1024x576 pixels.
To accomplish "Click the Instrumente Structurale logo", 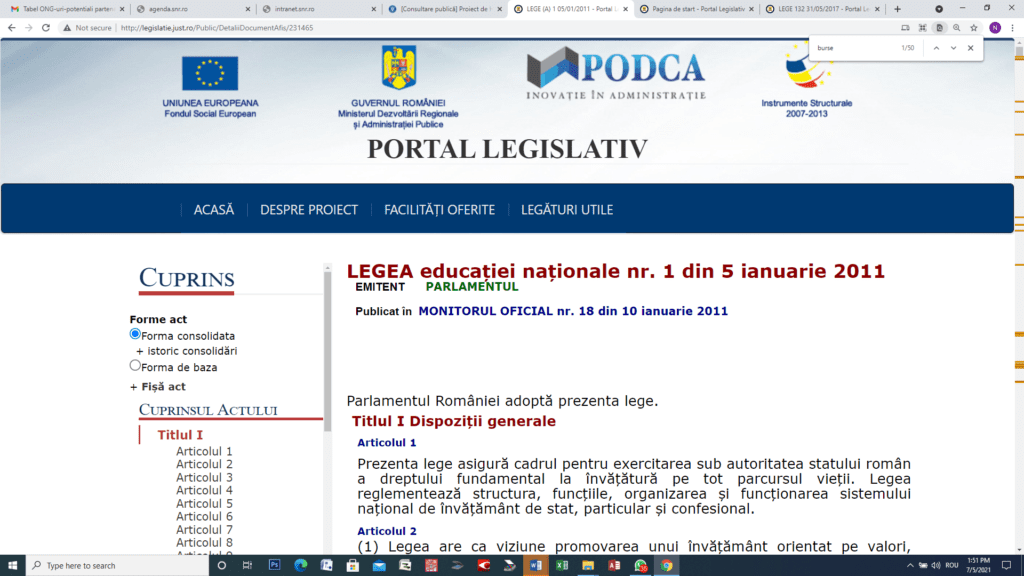I will (807, 67).
